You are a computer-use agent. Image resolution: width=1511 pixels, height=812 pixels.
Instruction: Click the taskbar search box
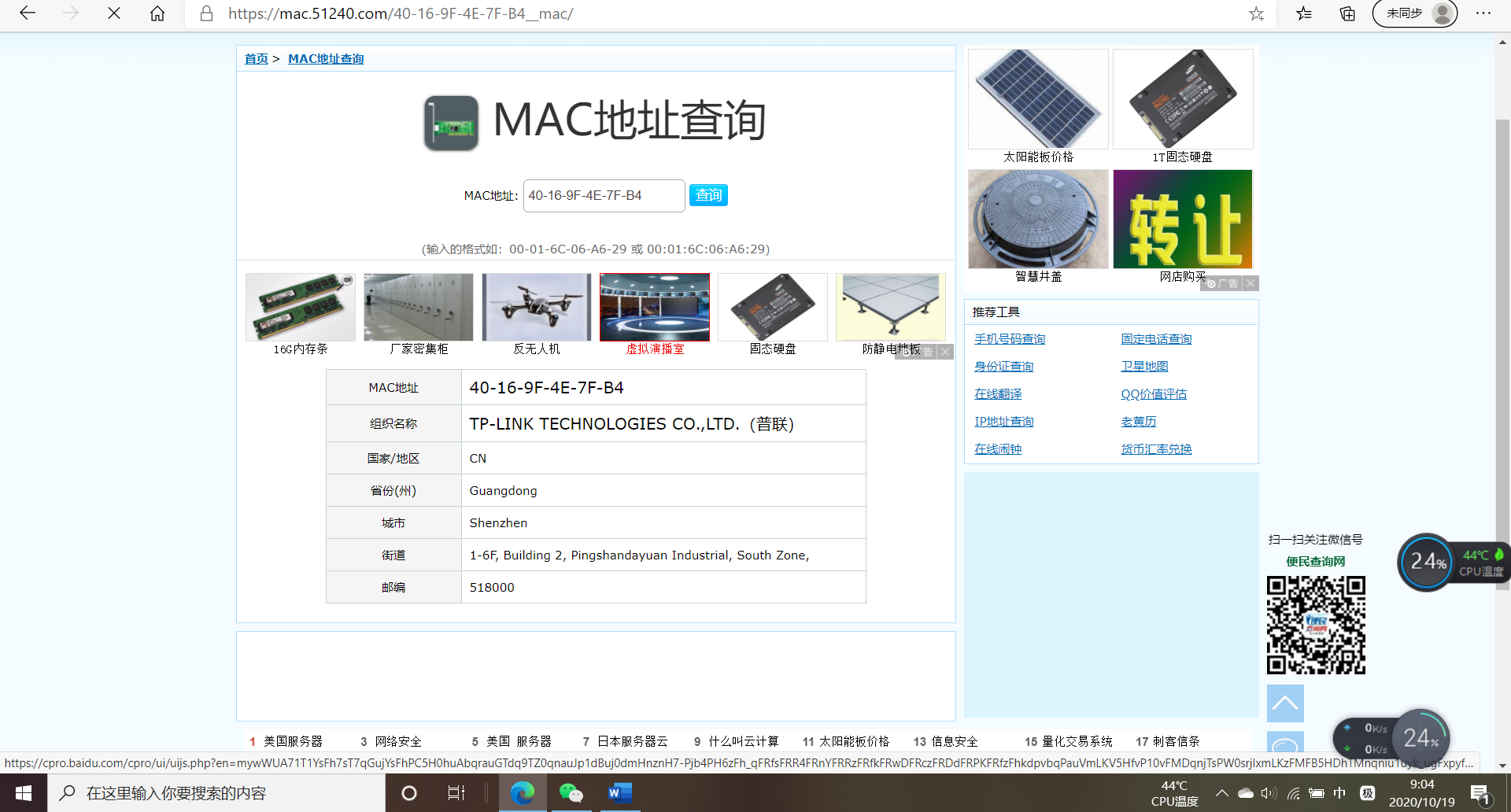(x=216, y=793)
